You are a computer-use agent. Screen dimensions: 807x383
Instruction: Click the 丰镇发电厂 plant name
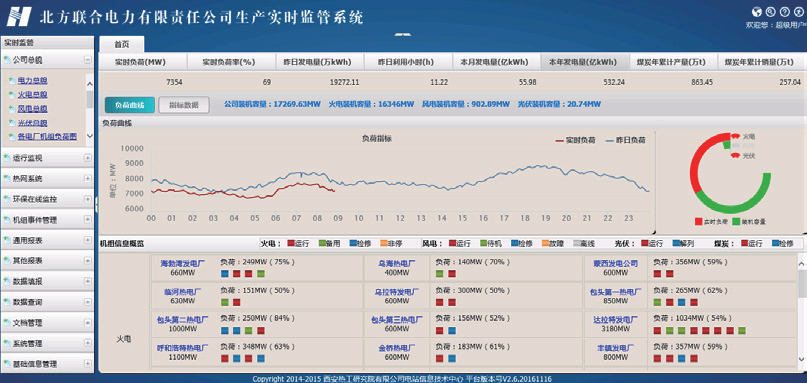(x=616, y=347)
